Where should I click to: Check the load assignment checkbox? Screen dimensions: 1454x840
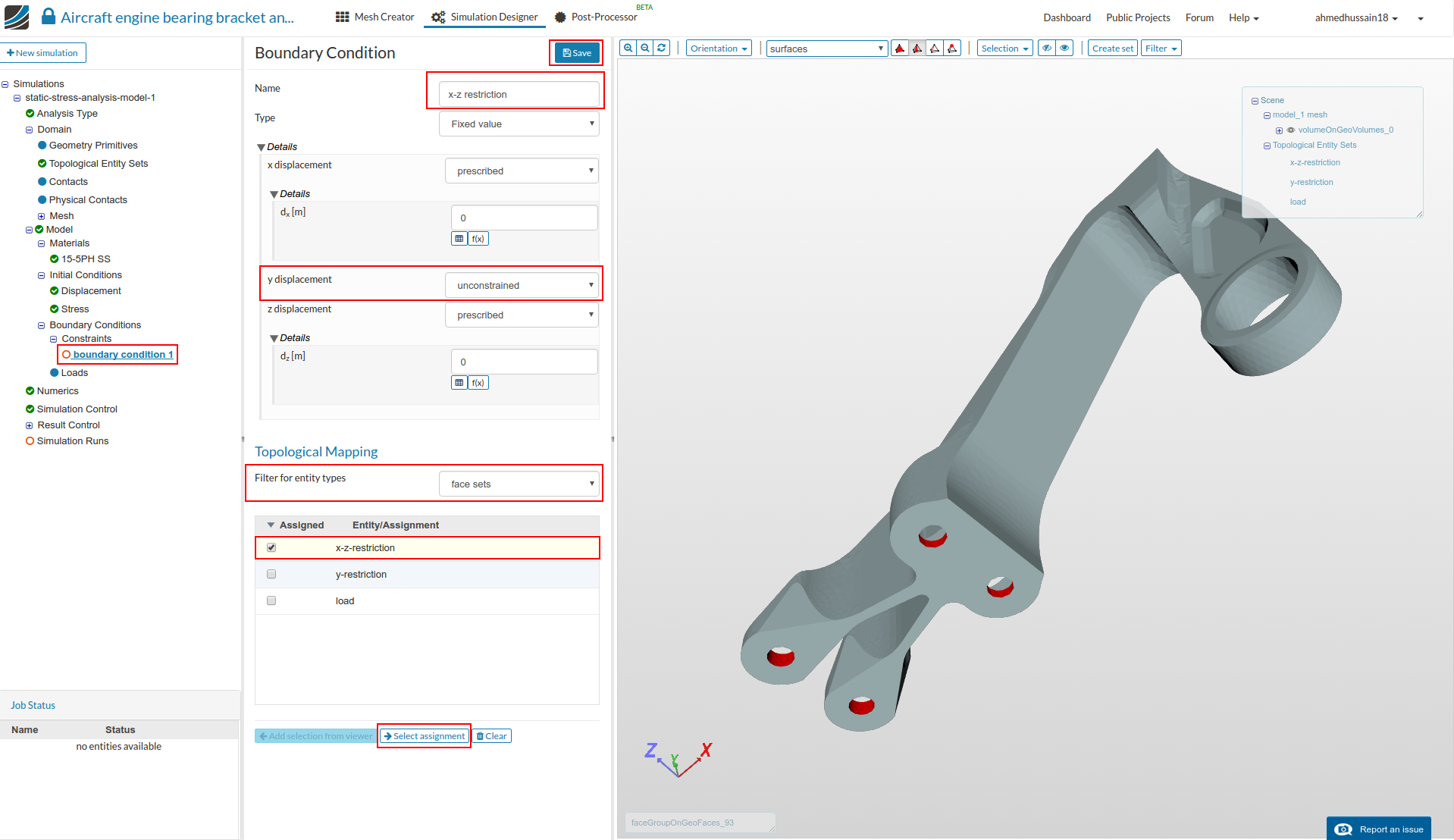tap(271, 600)
